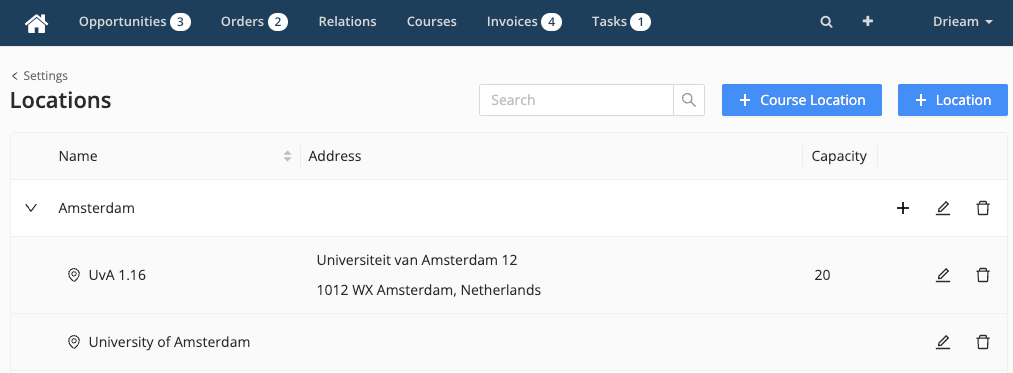Focus the Search input field
This screenshot has height=373, width=1013.
[x=576, y=100]
